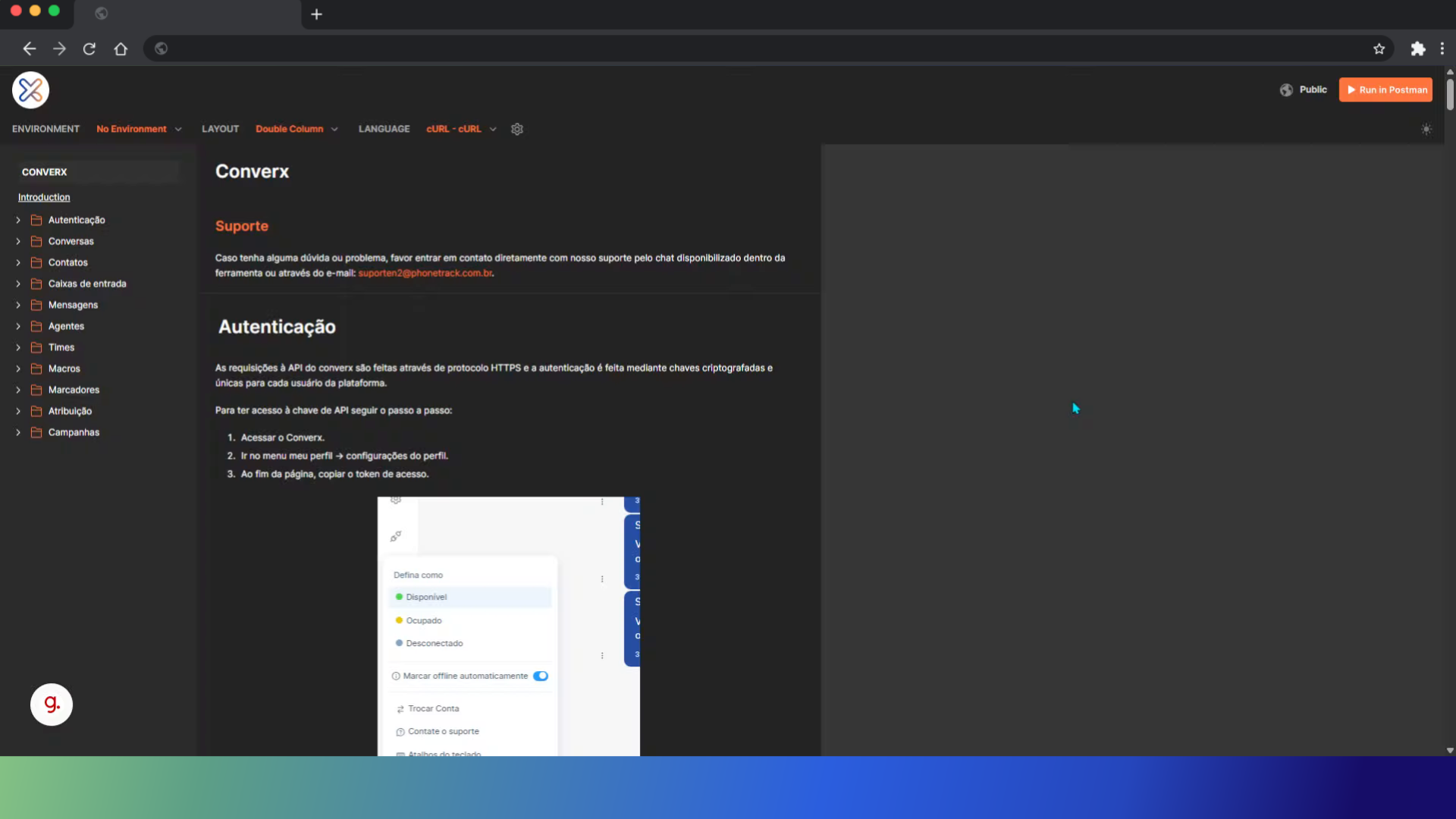Click scroll down arrow of scrollbar

(x=1450, y=750)
